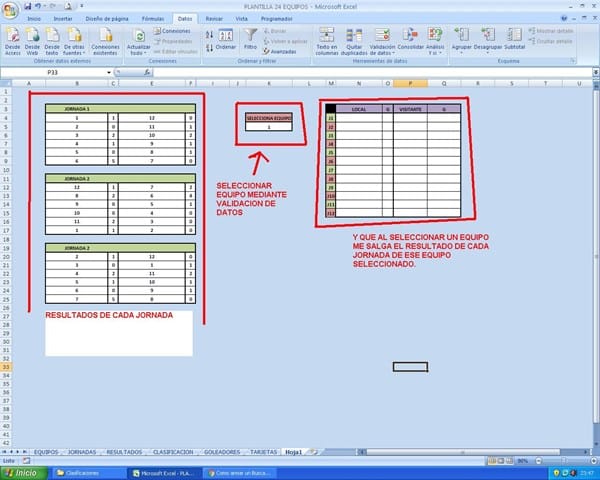Open the Insertar ribbon tab
600x480 pixels.
63,19
